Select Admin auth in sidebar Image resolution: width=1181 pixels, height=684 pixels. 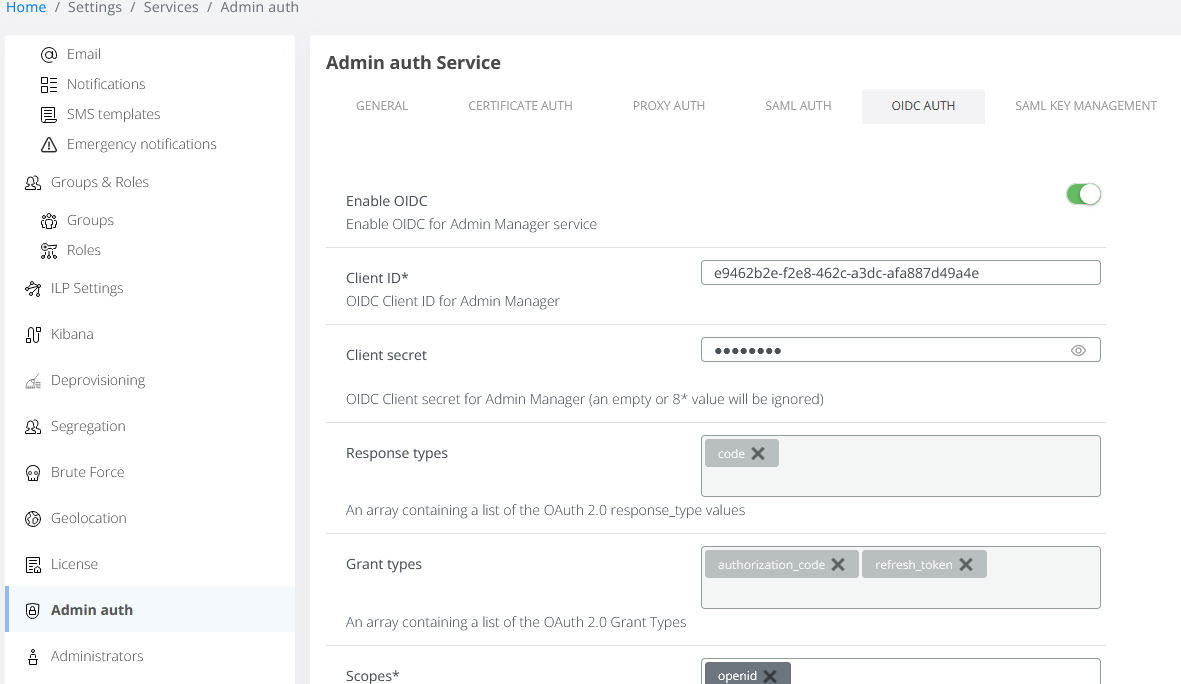pyautogui.click(x=150, y=610)
